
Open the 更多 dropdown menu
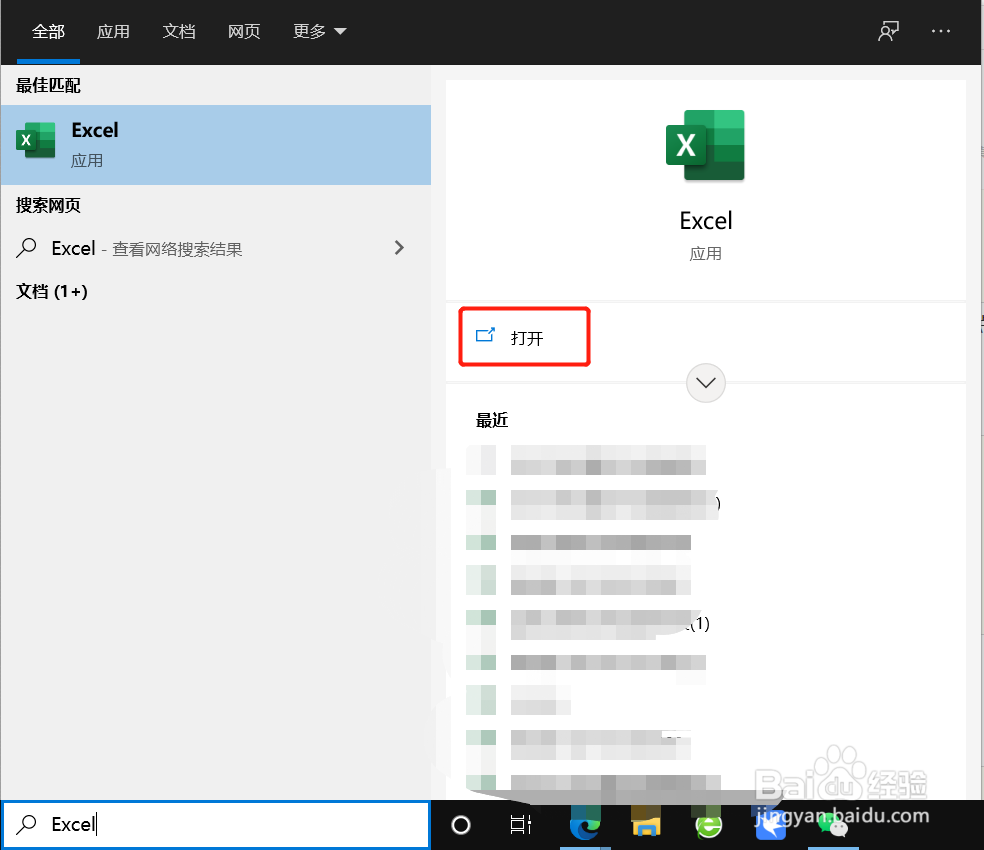coord(319,31)
